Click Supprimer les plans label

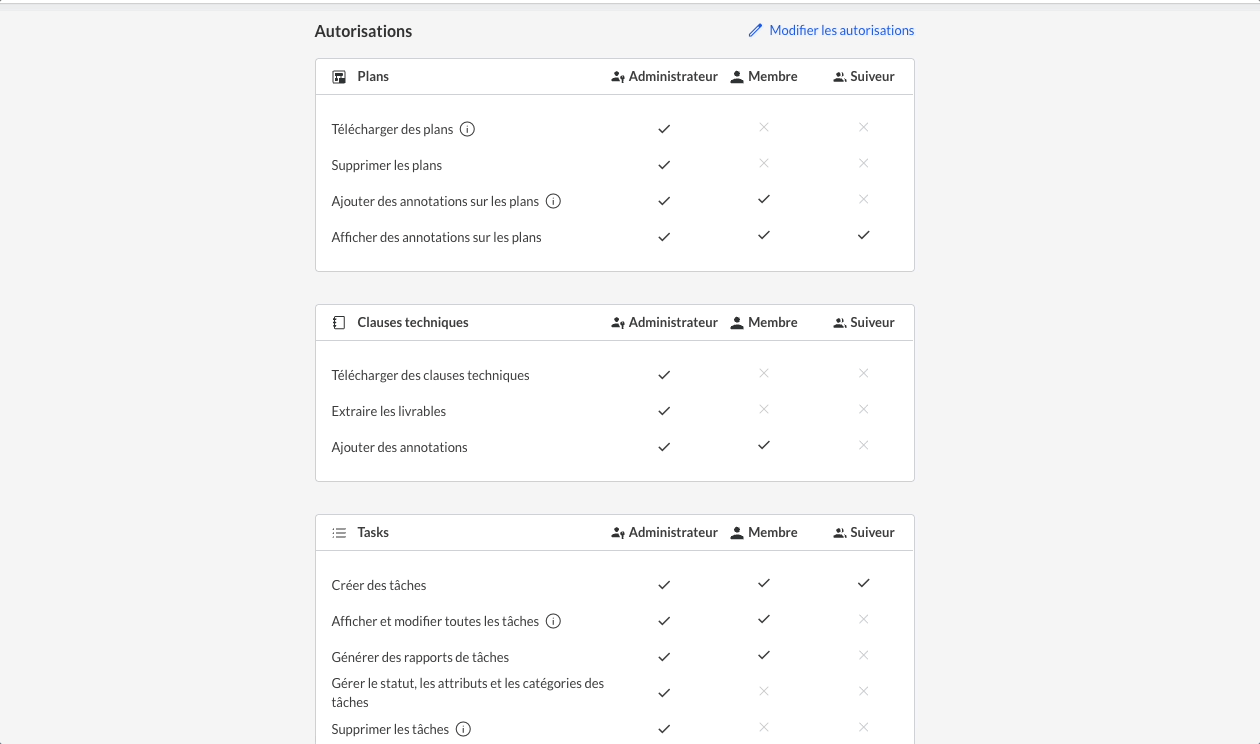point(387,166)
